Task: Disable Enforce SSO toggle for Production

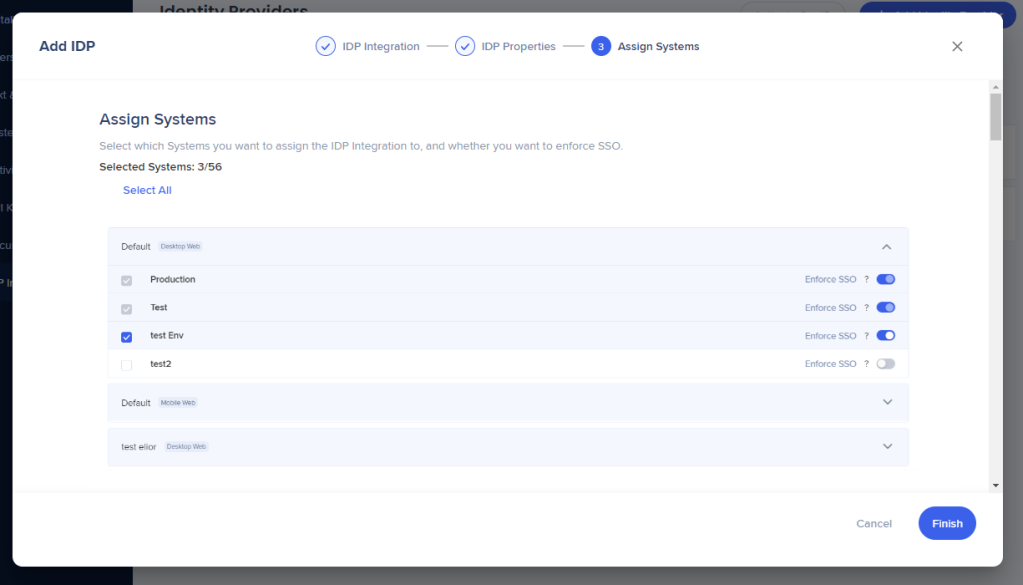Action: click(x=885, y=280)
